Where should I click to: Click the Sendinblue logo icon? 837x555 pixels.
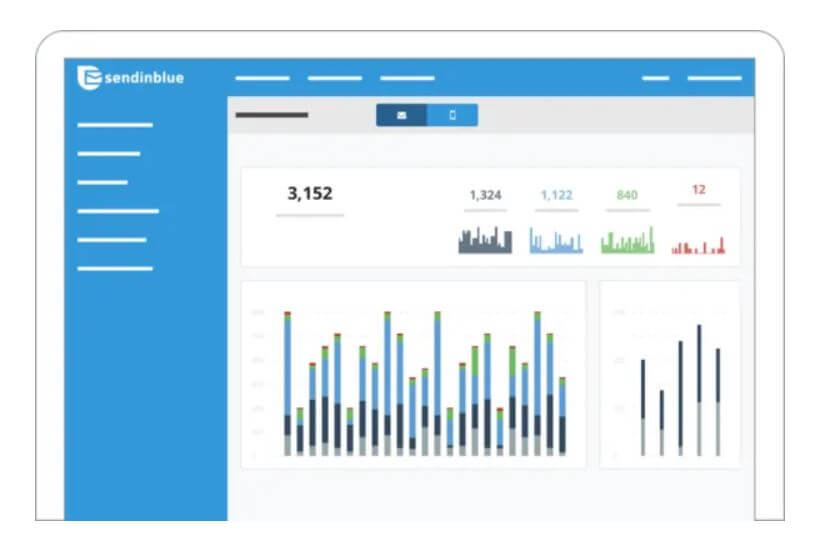pos(89,78)
